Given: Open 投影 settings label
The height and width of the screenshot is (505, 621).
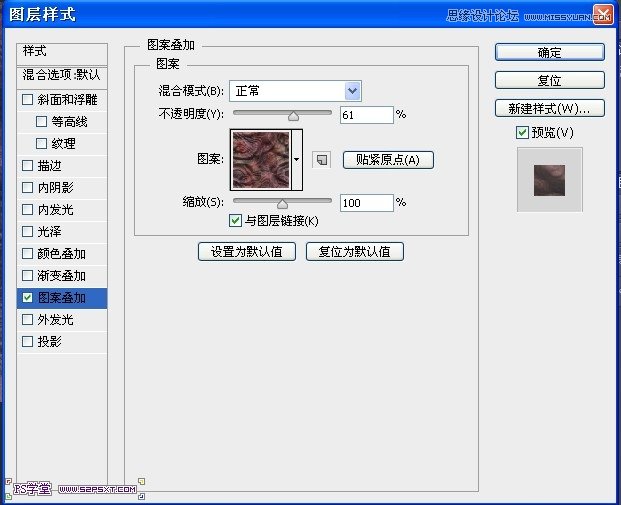Looking at the screenshot, I should [x=50, y=341].
